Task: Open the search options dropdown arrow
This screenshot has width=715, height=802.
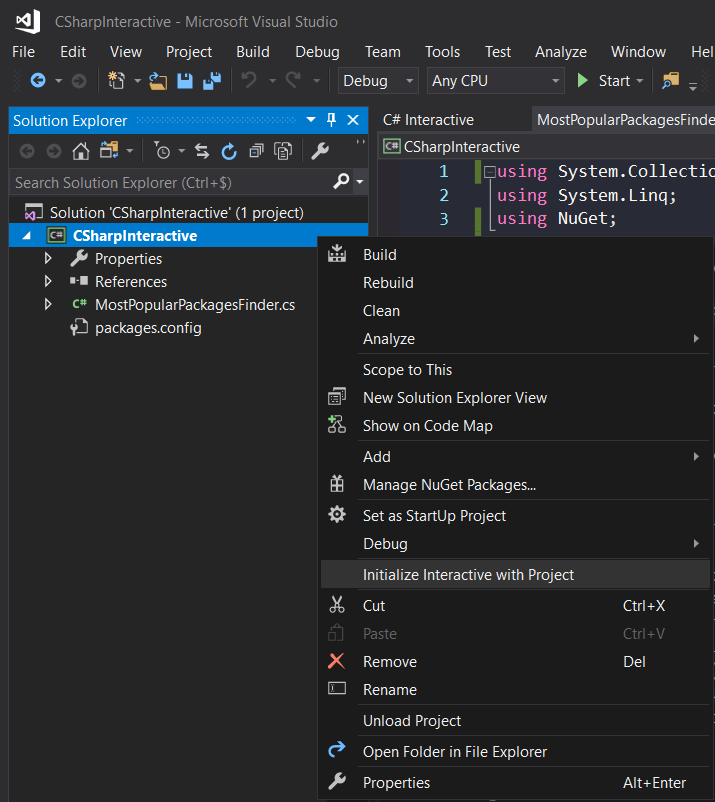Action: tap(360, 182)
